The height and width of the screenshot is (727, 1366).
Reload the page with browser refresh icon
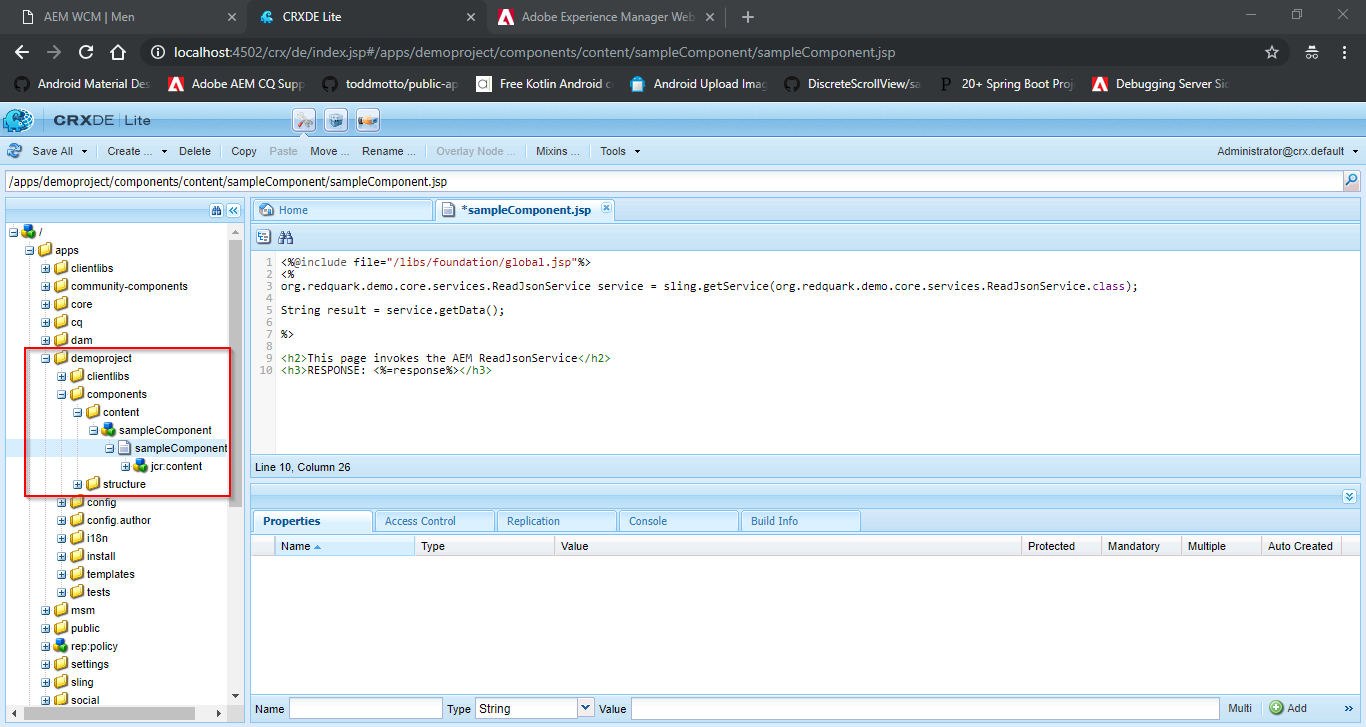(x=86, y=52)
